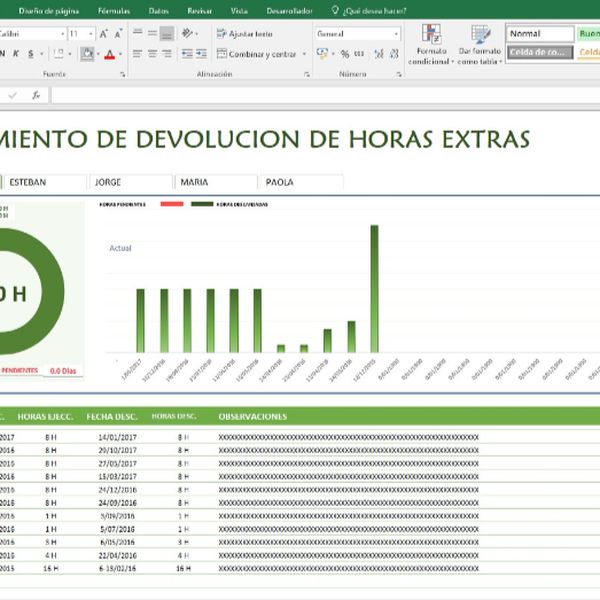
Task: Click inside the formula bar
Action: [x=325, y=95]
